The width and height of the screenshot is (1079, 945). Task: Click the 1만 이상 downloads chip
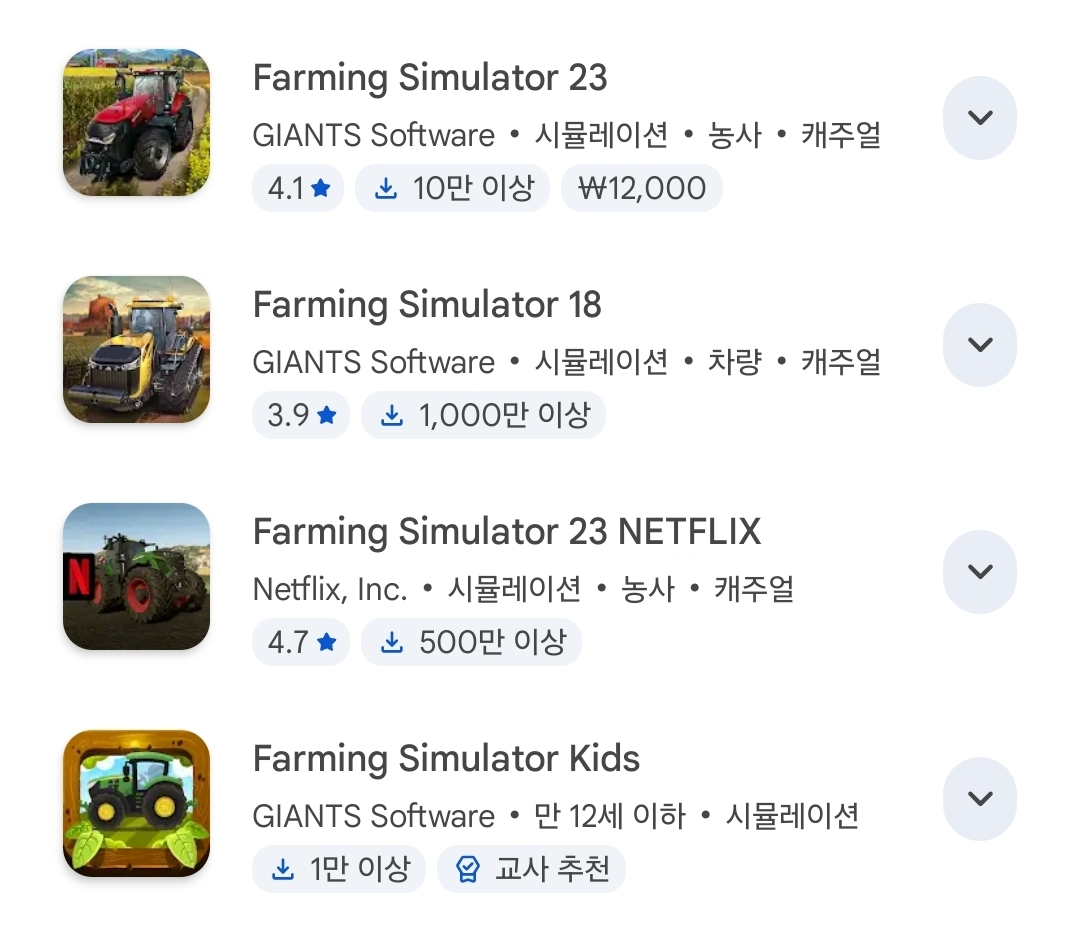pyautogui.click(x=340, y=869)
